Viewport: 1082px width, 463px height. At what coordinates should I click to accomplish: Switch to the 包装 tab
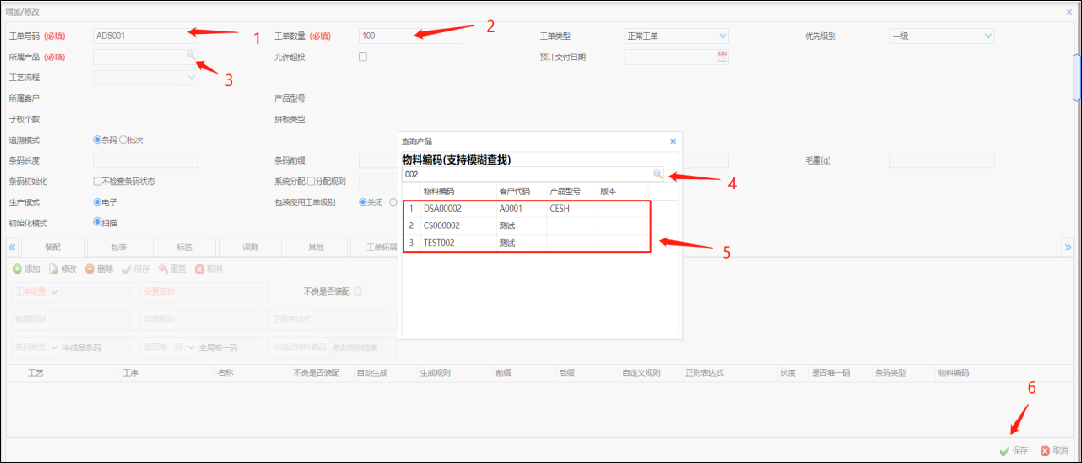click(x=120, y=246)
